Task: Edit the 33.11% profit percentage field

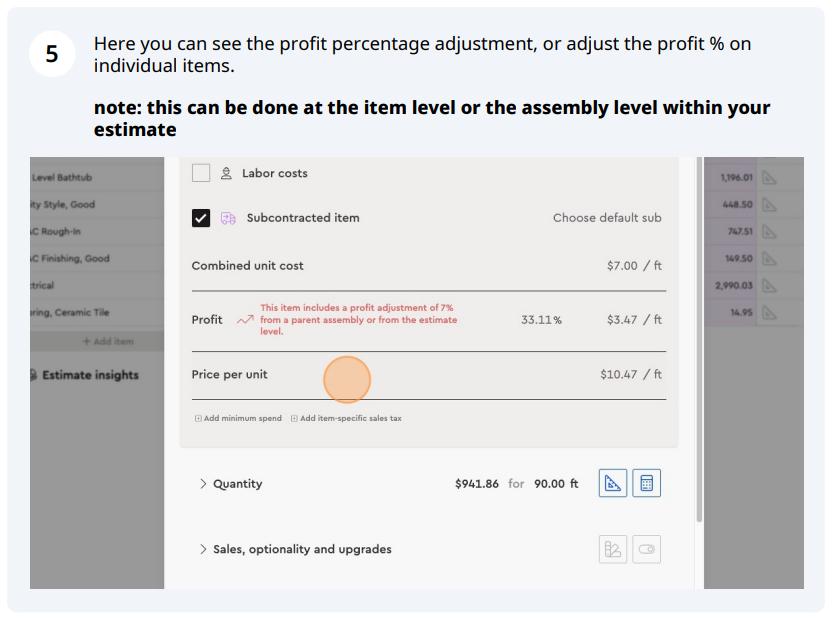Action: coord(541,320)
